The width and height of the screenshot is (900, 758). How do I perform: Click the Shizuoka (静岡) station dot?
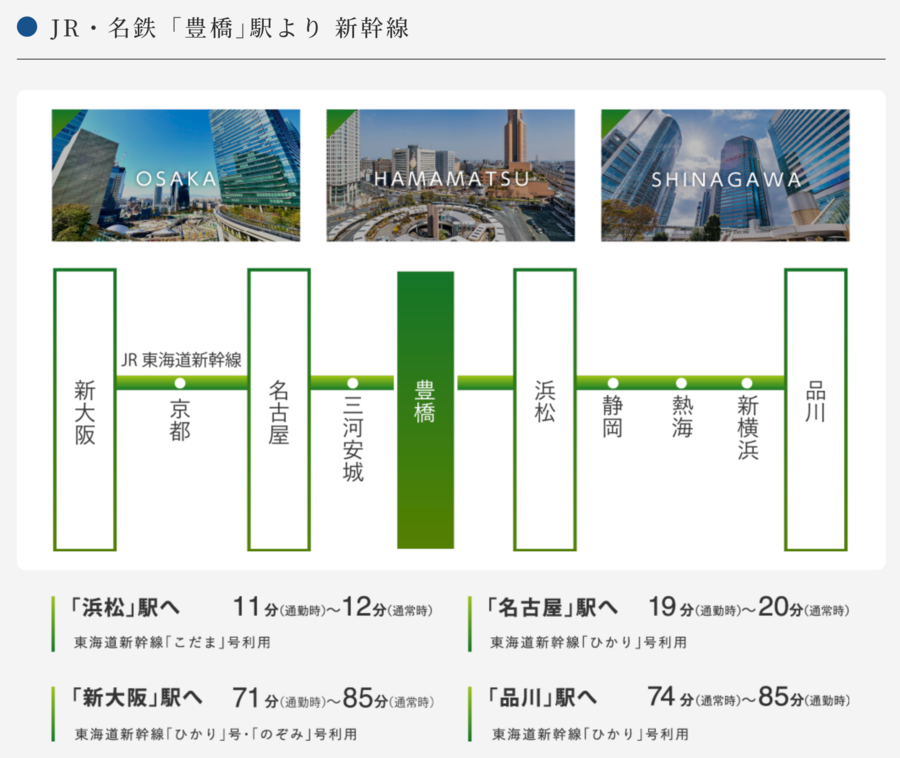[613, 383]
